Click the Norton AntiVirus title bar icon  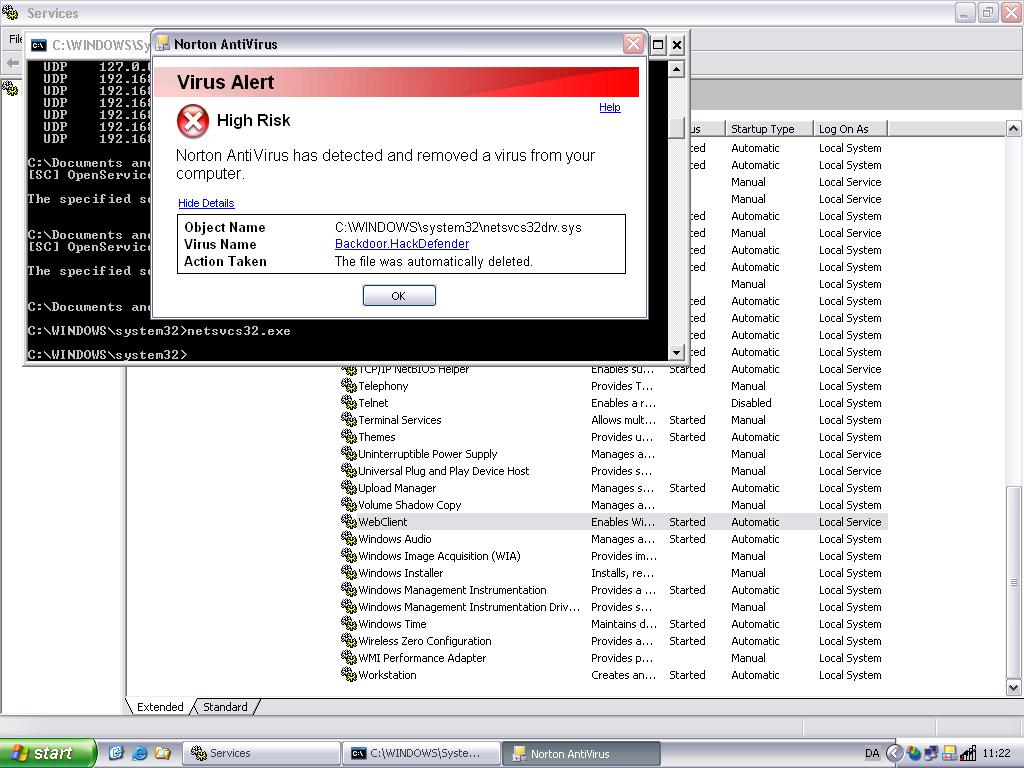pyautogui.click(x=163, y=44)
